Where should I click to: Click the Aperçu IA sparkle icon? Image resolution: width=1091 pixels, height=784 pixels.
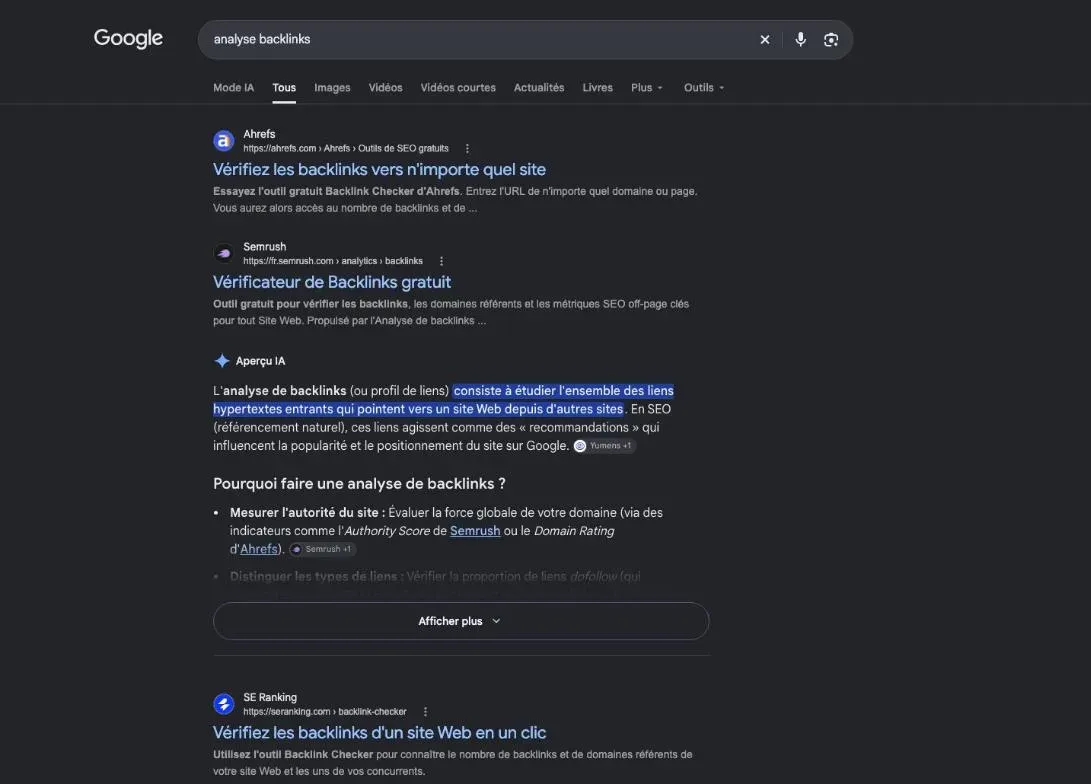(221, 361)
